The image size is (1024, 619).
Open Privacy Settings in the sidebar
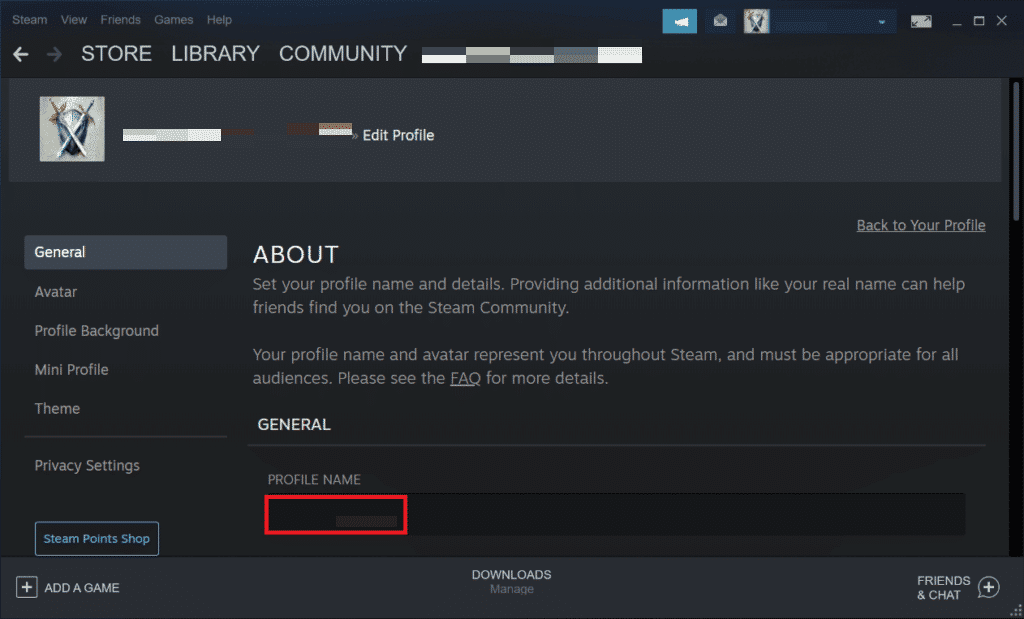87,466
